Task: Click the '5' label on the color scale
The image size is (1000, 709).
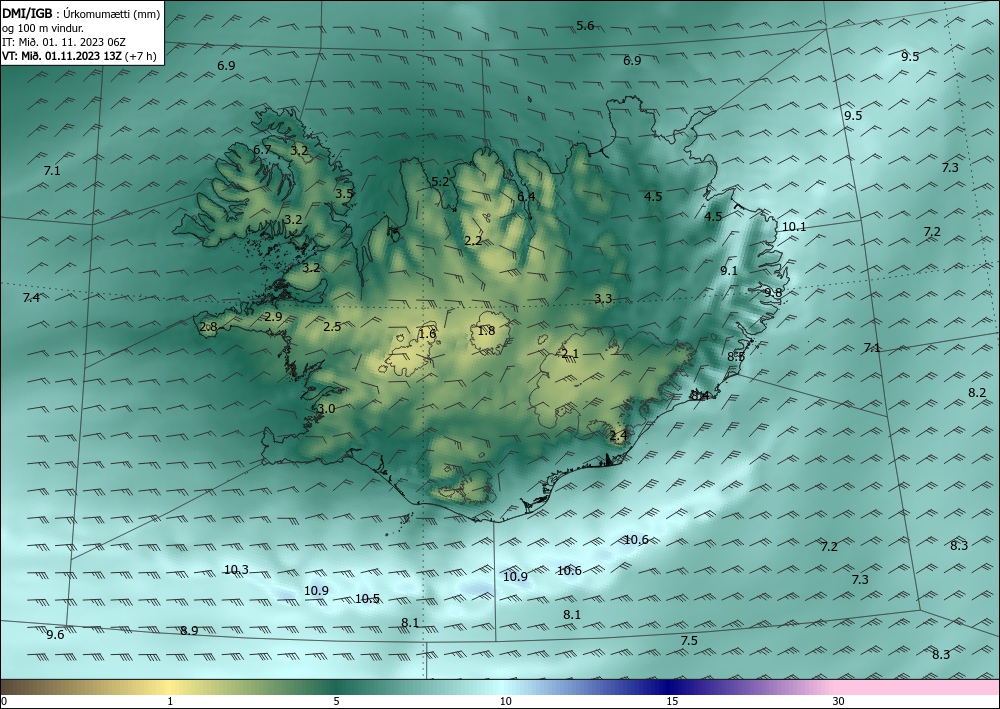Action: [x=336, y=702]
